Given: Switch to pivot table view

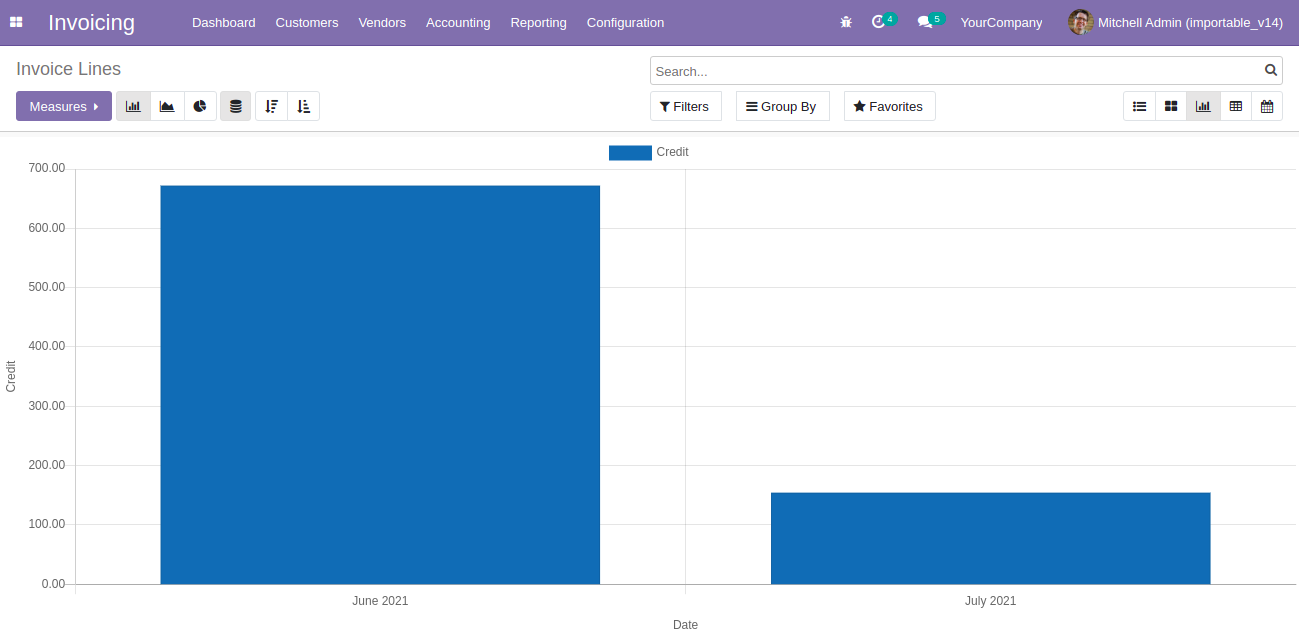Looking at the screenshot, I should (x=1235, y=106).
